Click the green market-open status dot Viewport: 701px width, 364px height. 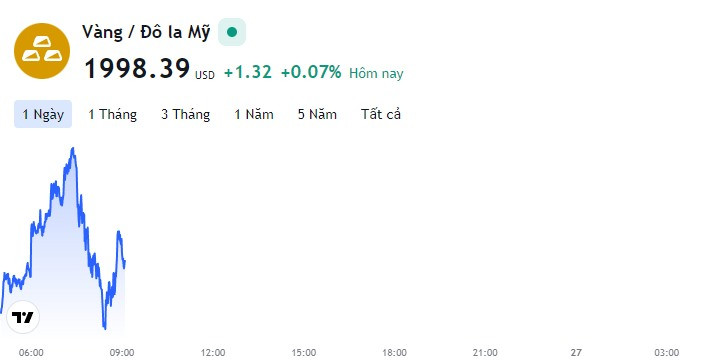[232, 32]
